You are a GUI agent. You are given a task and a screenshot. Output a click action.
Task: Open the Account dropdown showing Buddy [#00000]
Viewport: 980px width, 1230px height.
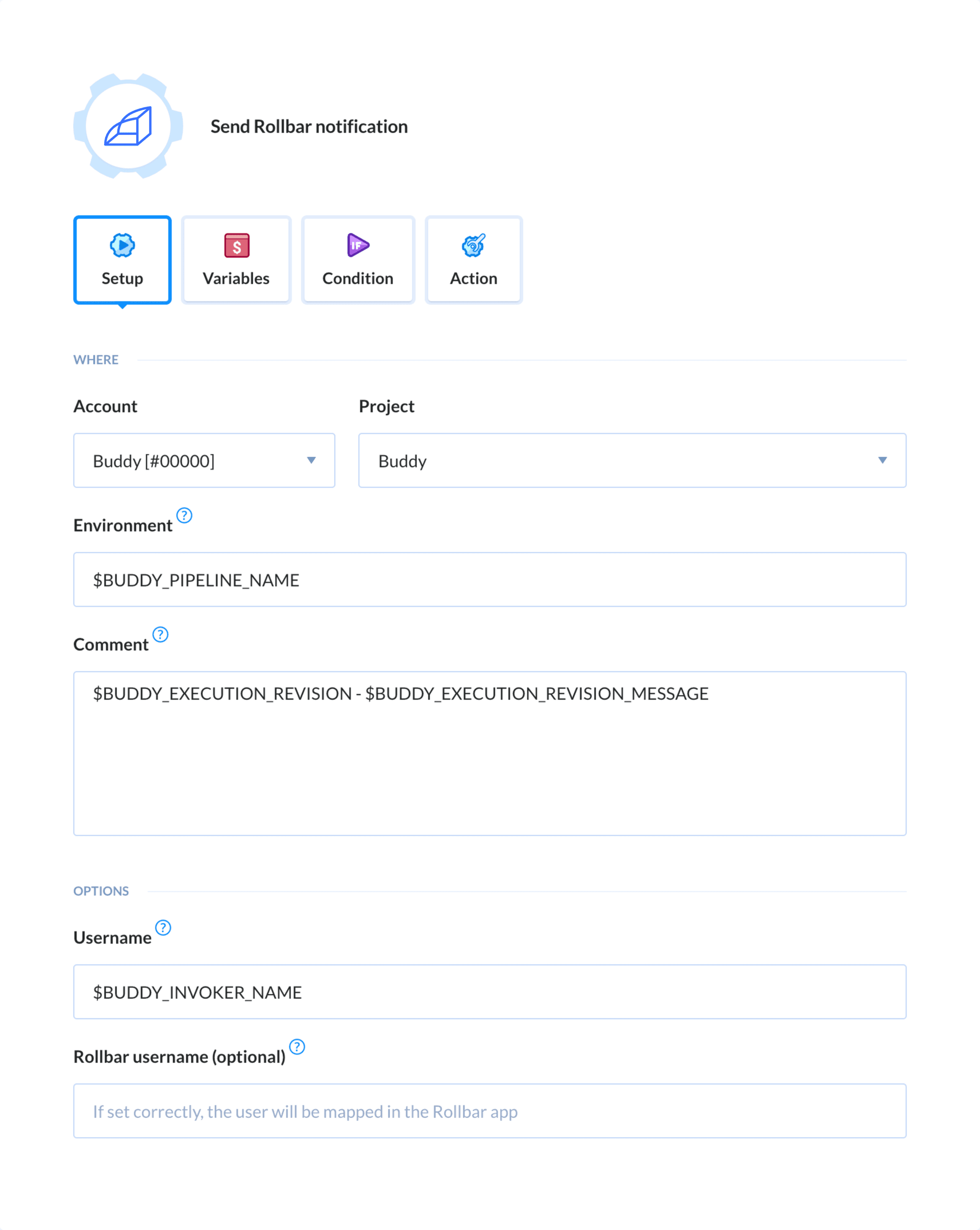click(x=204, y=461)
